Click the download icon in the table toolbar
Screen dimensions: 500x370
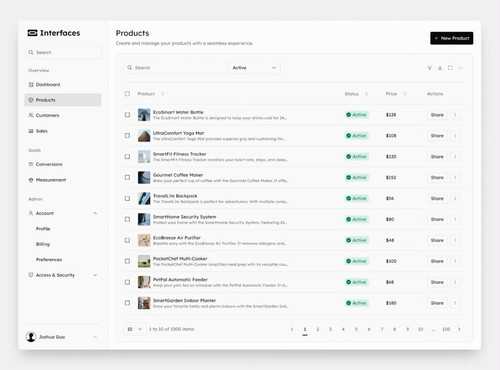pyautogui.click(x=440, y=68)
